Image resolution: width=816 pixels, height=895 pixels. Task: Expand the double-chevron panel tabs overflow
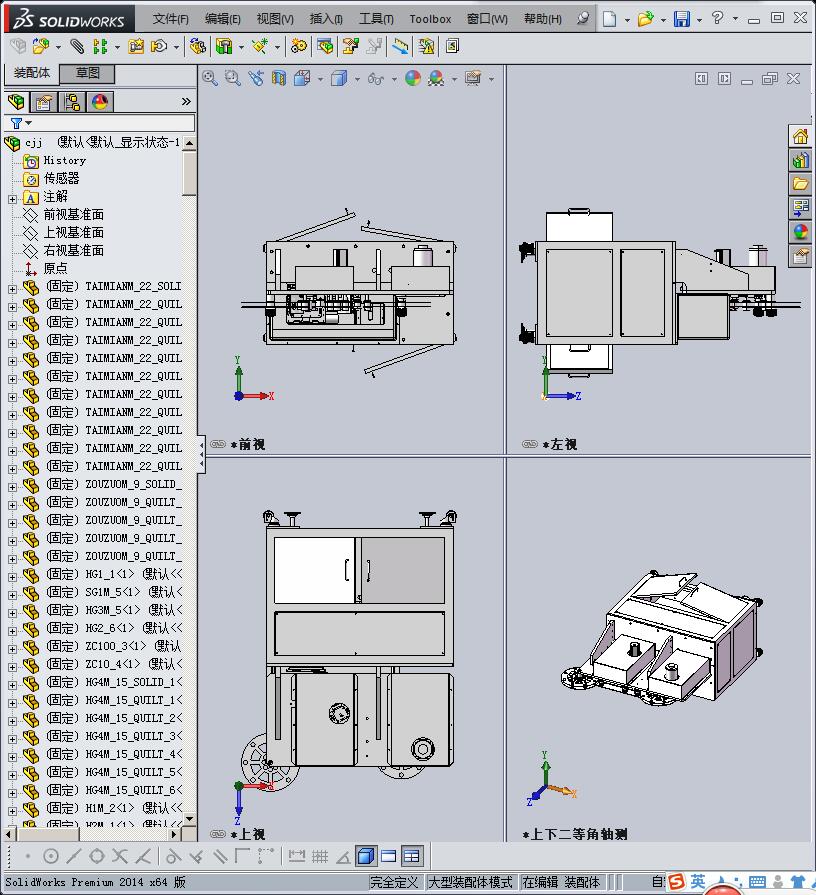(x=186, y=102)
